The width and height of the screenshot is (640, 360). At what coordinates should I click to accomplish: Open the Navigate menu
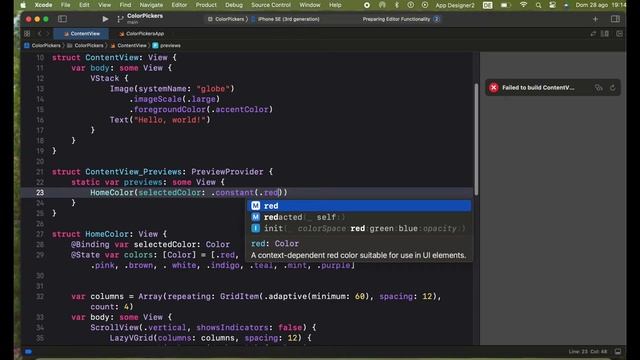coord(151,5)
